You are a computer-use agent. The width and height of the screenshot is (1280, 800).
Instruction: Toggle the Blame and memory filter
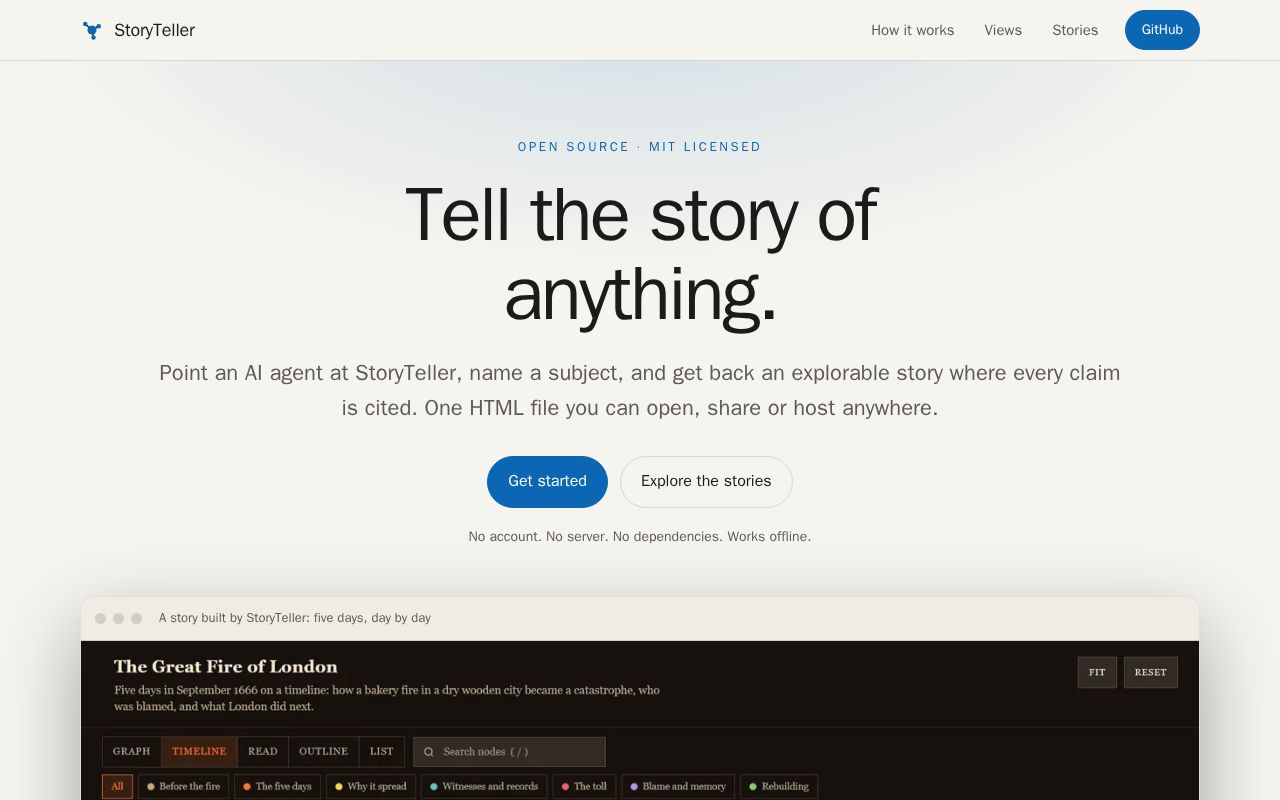click(x=678, y=786)
